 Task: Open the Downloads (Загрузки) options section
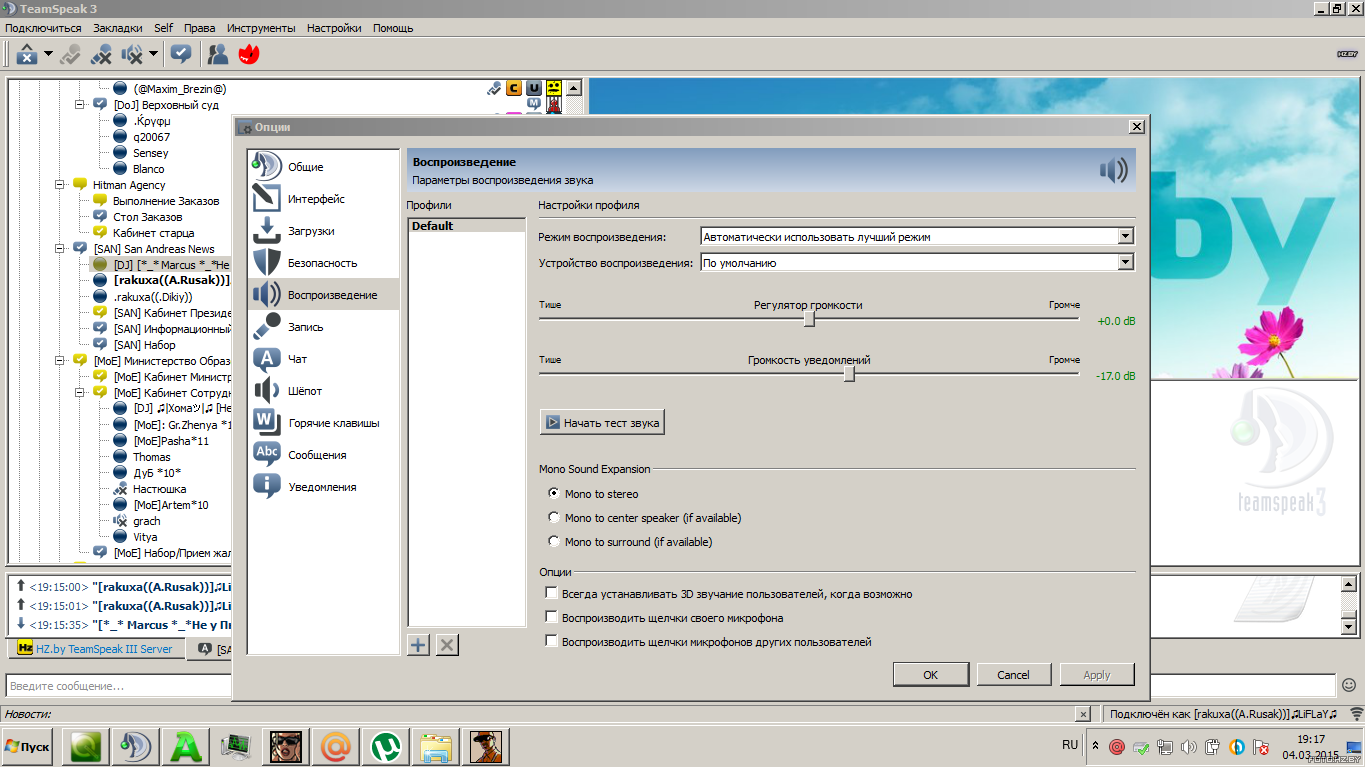[x=323, y=231]
